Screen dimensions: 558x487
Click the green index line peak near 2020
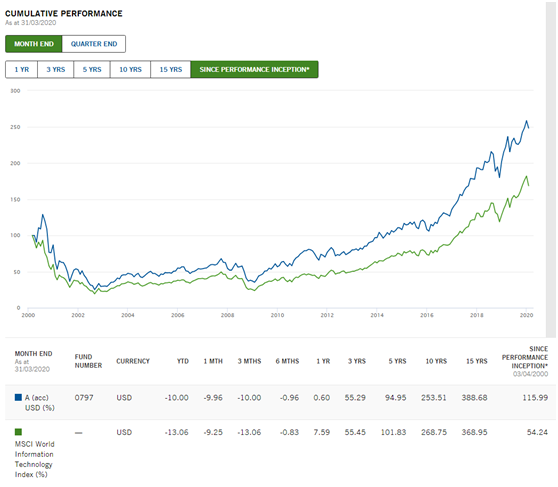coord(526,176)
